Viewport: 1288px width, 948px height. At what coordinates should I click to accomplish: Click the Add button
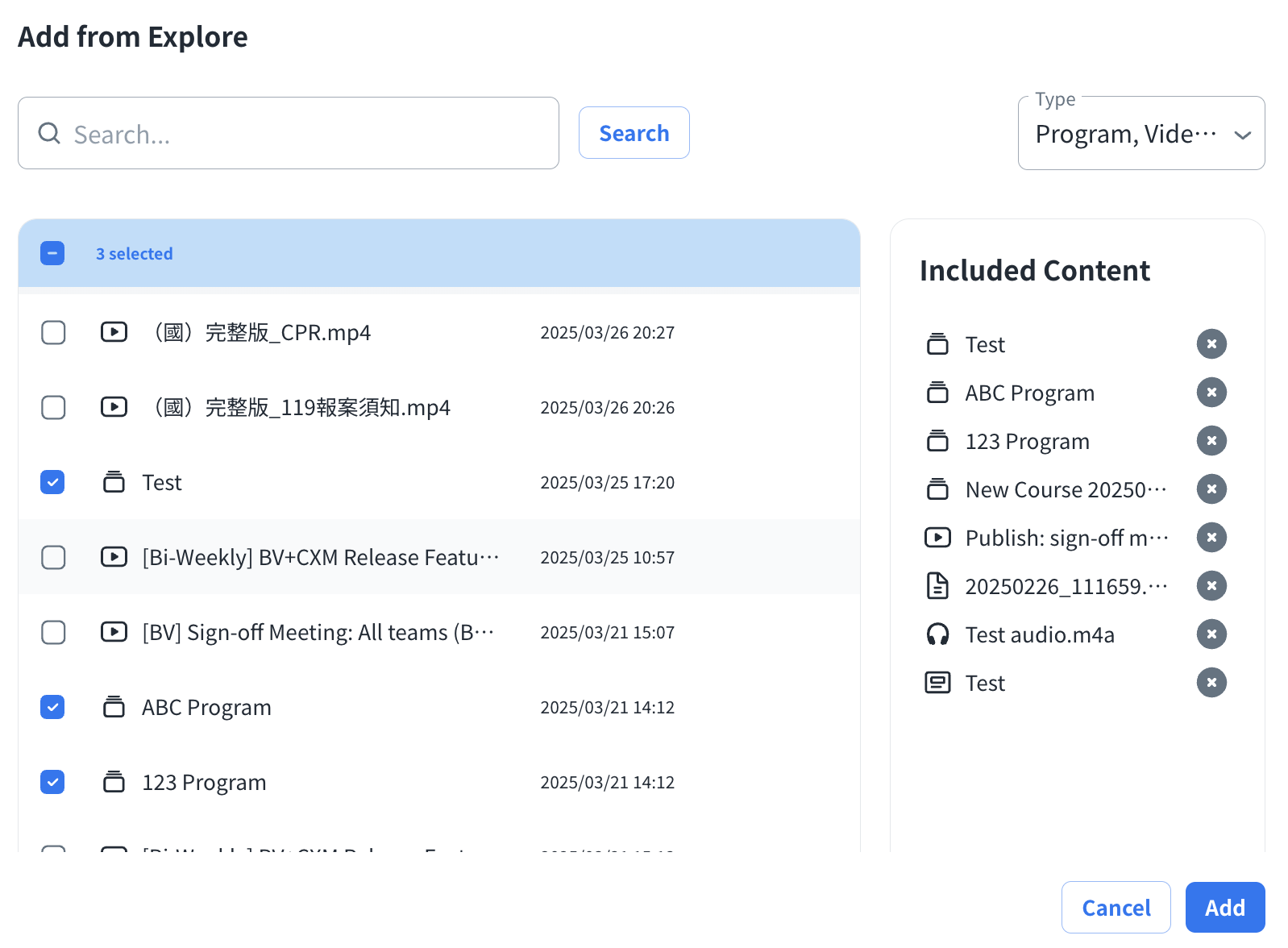click(x=1224, y=908)
